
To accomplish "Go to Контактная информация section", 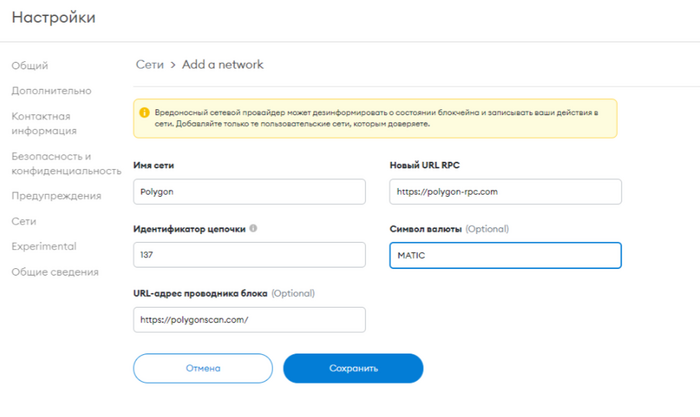I will click(44, 123).
